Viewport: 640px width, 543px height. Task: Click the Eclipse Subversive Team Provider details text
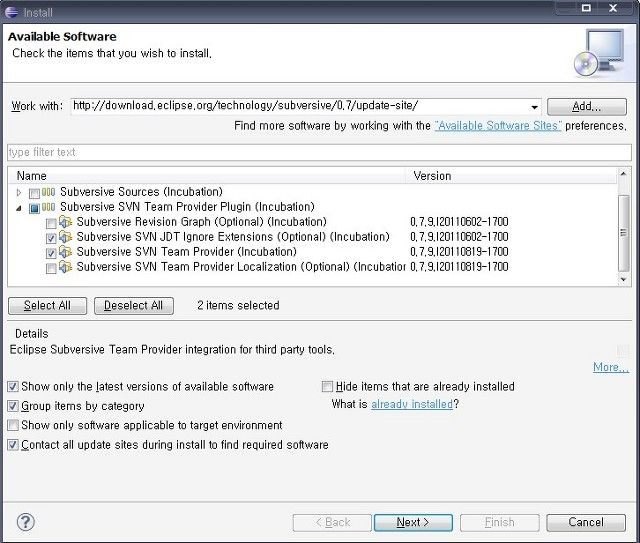172,349
